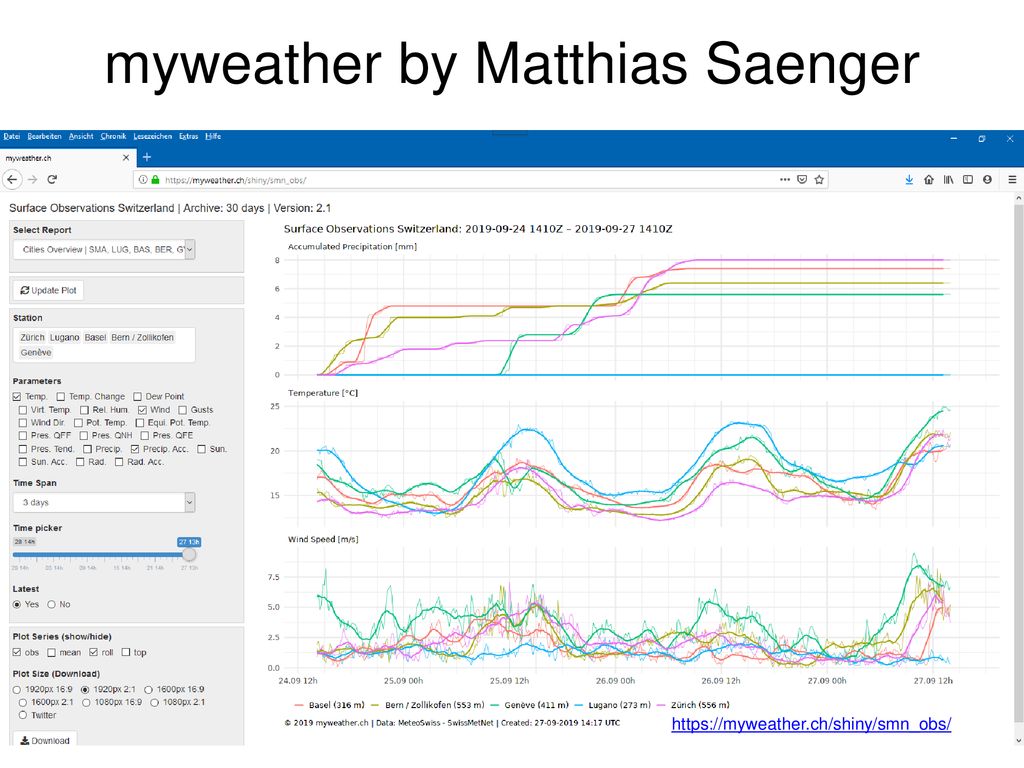Enable the Sun. Acc. checkbox
Screen dimensions: 1024x768
pos(23,462)
